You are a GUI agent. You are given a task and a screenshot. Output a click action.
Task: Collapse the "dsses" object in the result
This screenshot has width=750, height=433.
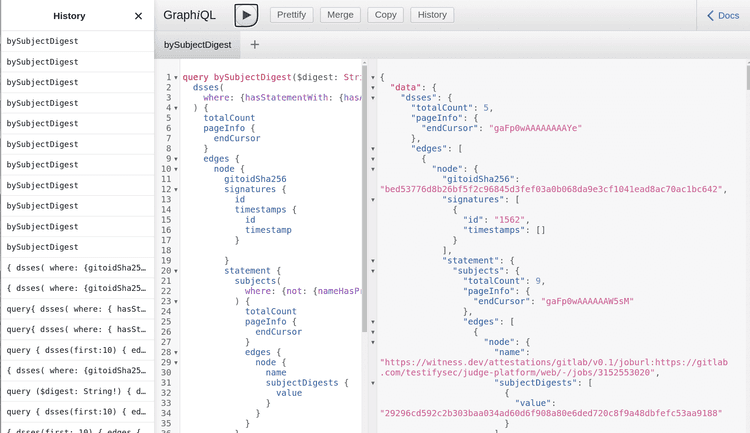373,98
